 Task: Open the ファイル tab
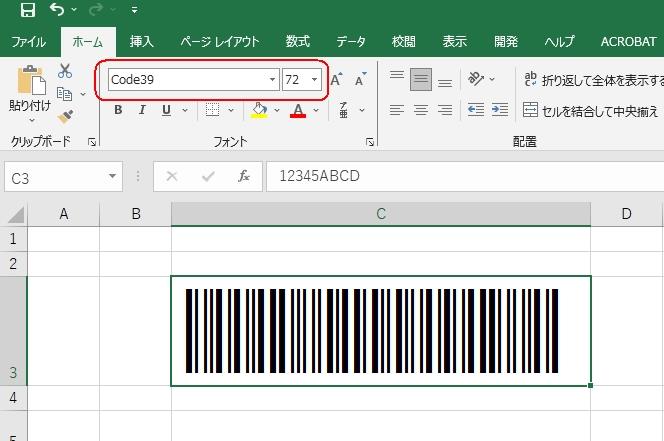(28, 42)
